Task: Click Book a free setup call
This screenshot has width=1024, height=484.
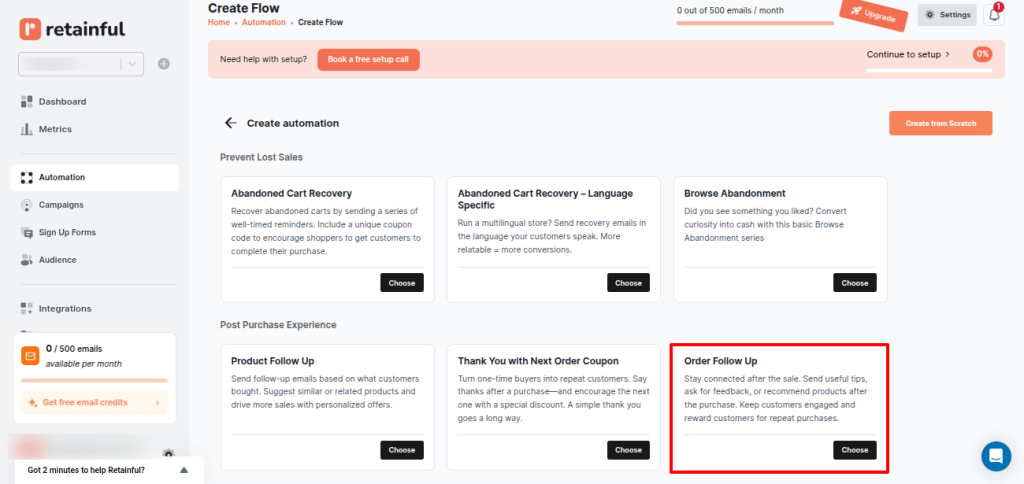Action: click(368, 59)
